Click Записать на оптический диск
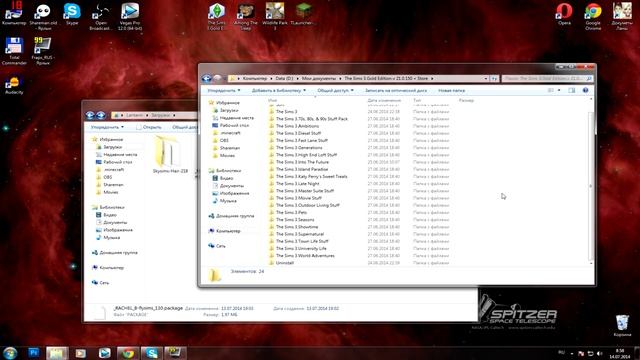Screen dimensions: 640x360 (x=396, y=90)
